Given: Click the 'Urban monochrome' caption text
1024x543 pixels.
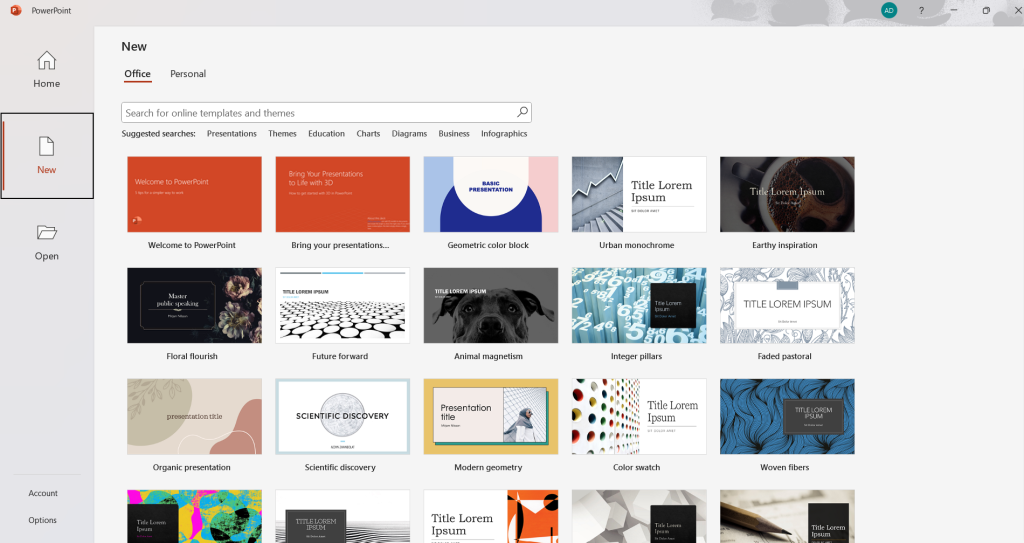Looking at the screenshot, I should click(x=637, y=245).
